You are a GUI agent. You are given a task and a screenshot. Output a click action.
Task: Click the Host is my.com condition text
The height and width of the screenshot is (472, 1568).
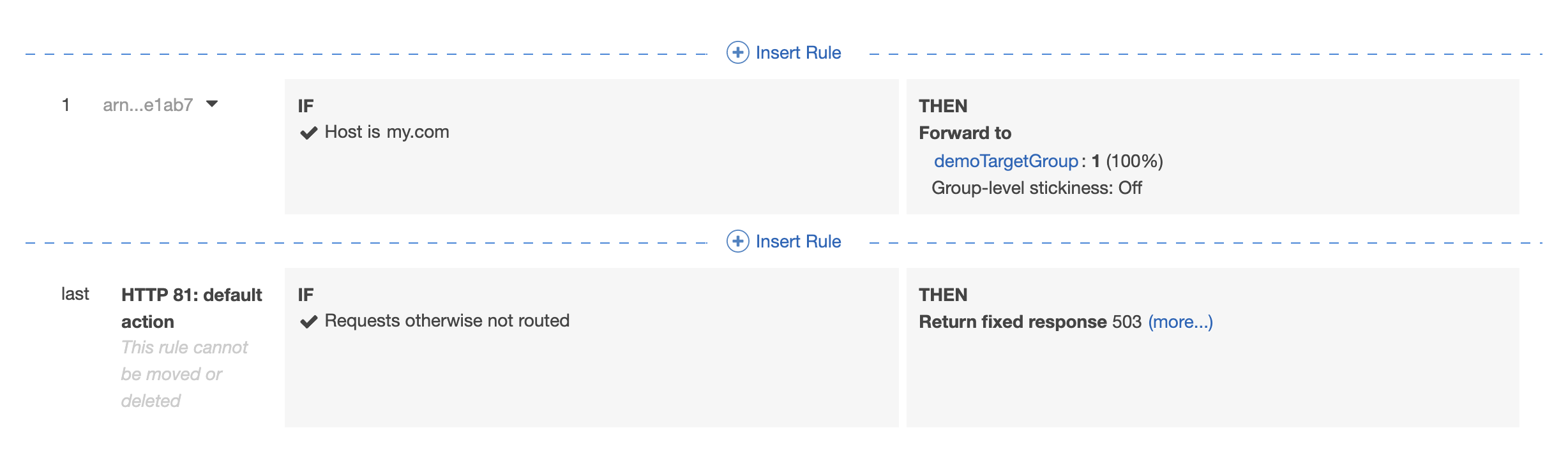pyautogui.click(x=386, y=132)
